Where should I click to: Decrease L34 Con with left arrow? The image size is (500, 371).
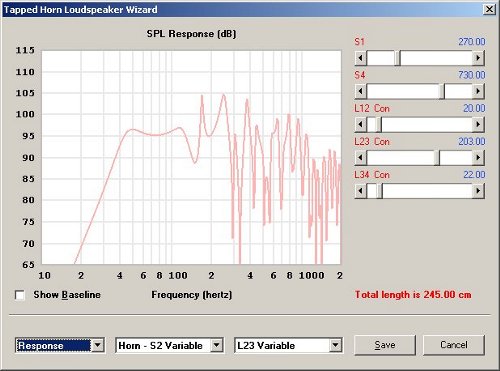click(x=361, y=191)
